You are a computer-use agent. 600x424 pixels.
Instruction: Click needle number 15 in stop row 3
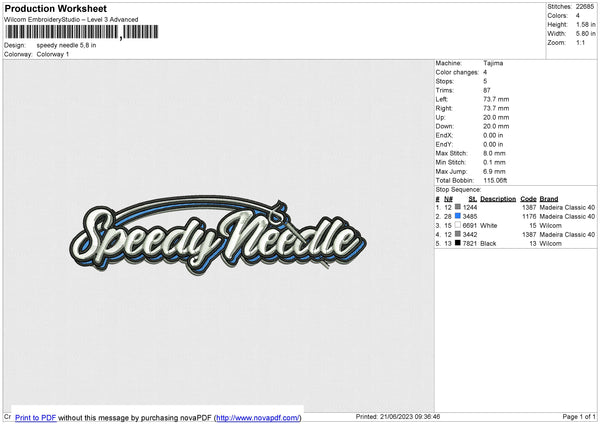click(448, 225)
